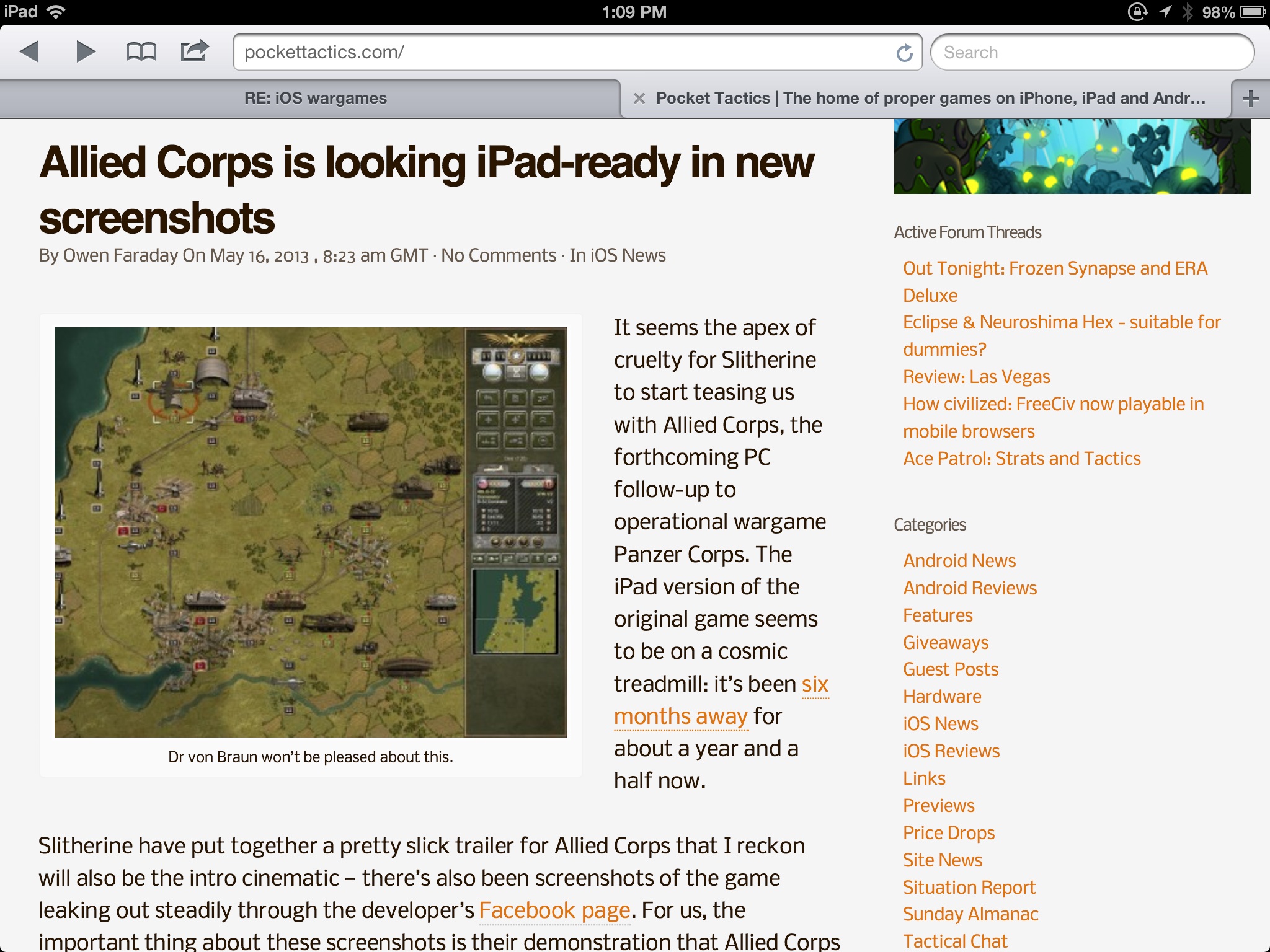Open the Facebook page link
Image resolution: width=1270 pixels, height=952 pixels.
point(554,910)
